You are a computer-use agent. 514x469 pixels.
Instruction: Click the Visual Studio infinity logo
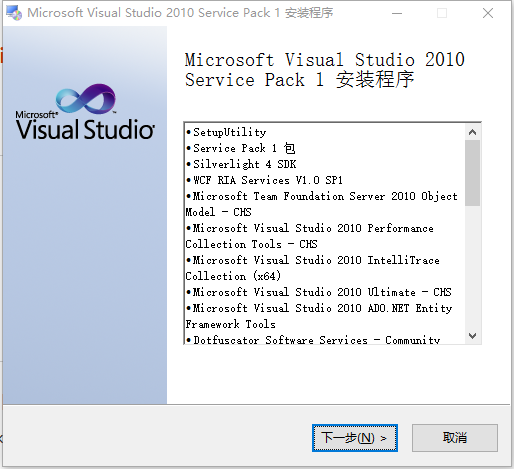(x=85, y=99)
